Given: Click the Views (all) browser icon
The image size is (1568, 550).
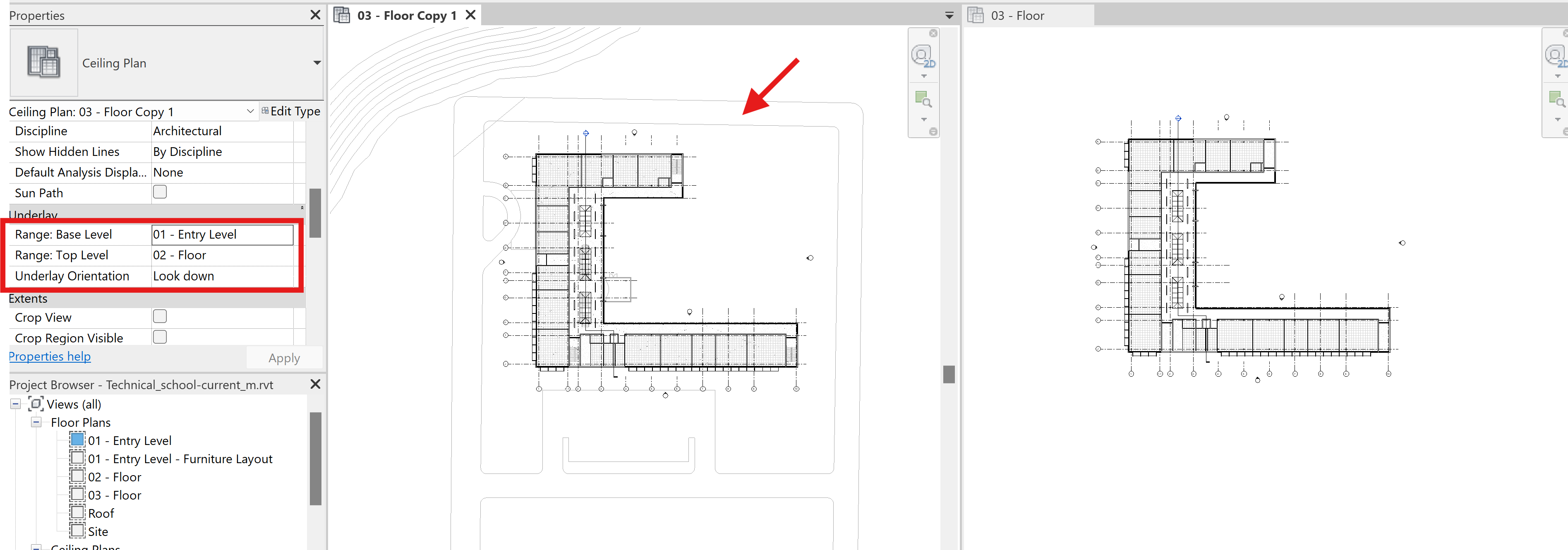Looking at the screenshot, I should [x=36, y=403].
